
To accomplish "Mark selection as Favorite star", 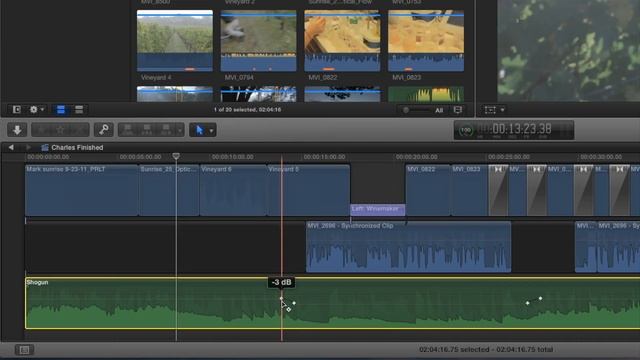I will click(60, 130).
